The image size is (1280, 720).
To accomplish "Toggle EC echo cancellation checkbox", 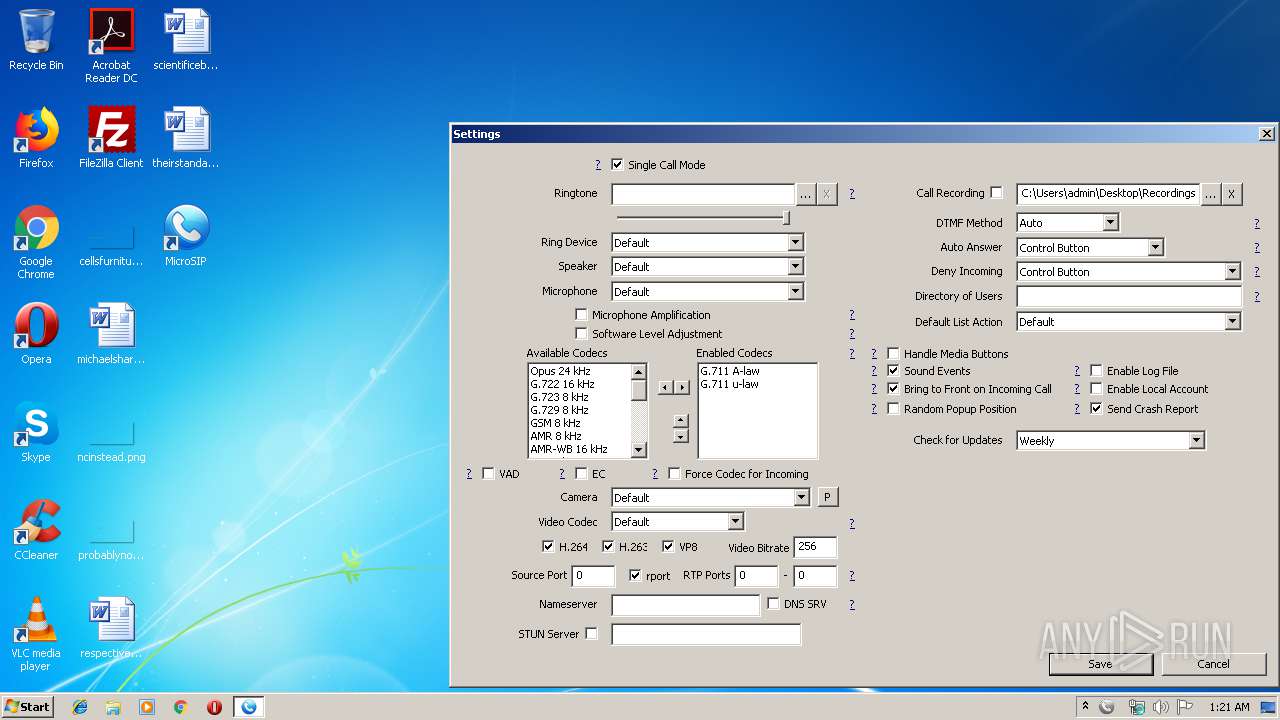I will pos(581,473).
